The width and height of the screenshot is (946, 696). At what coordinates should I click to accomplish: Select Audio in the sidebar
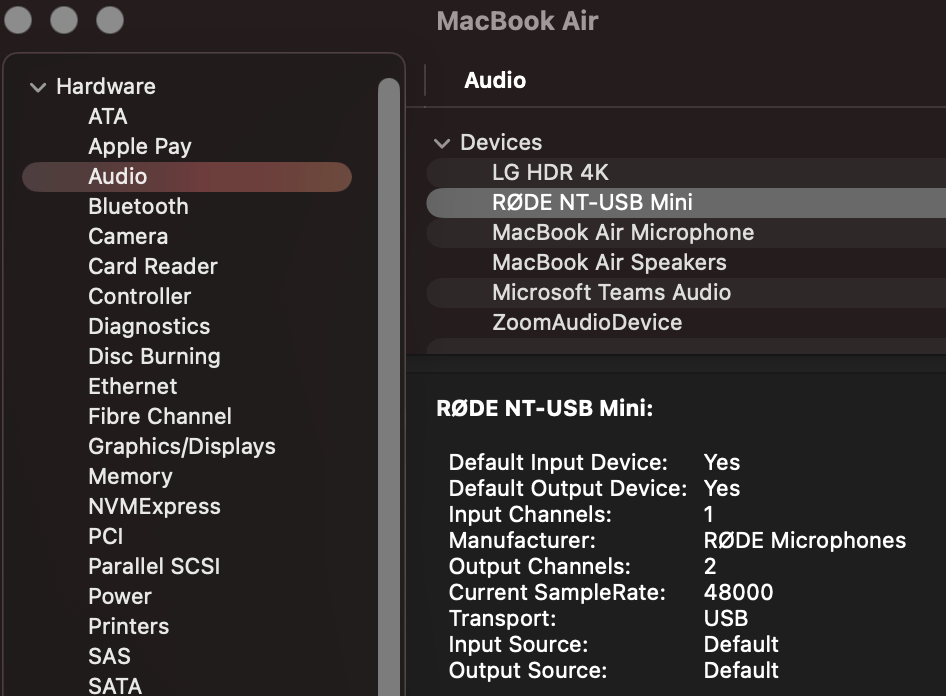pos(117,177)
